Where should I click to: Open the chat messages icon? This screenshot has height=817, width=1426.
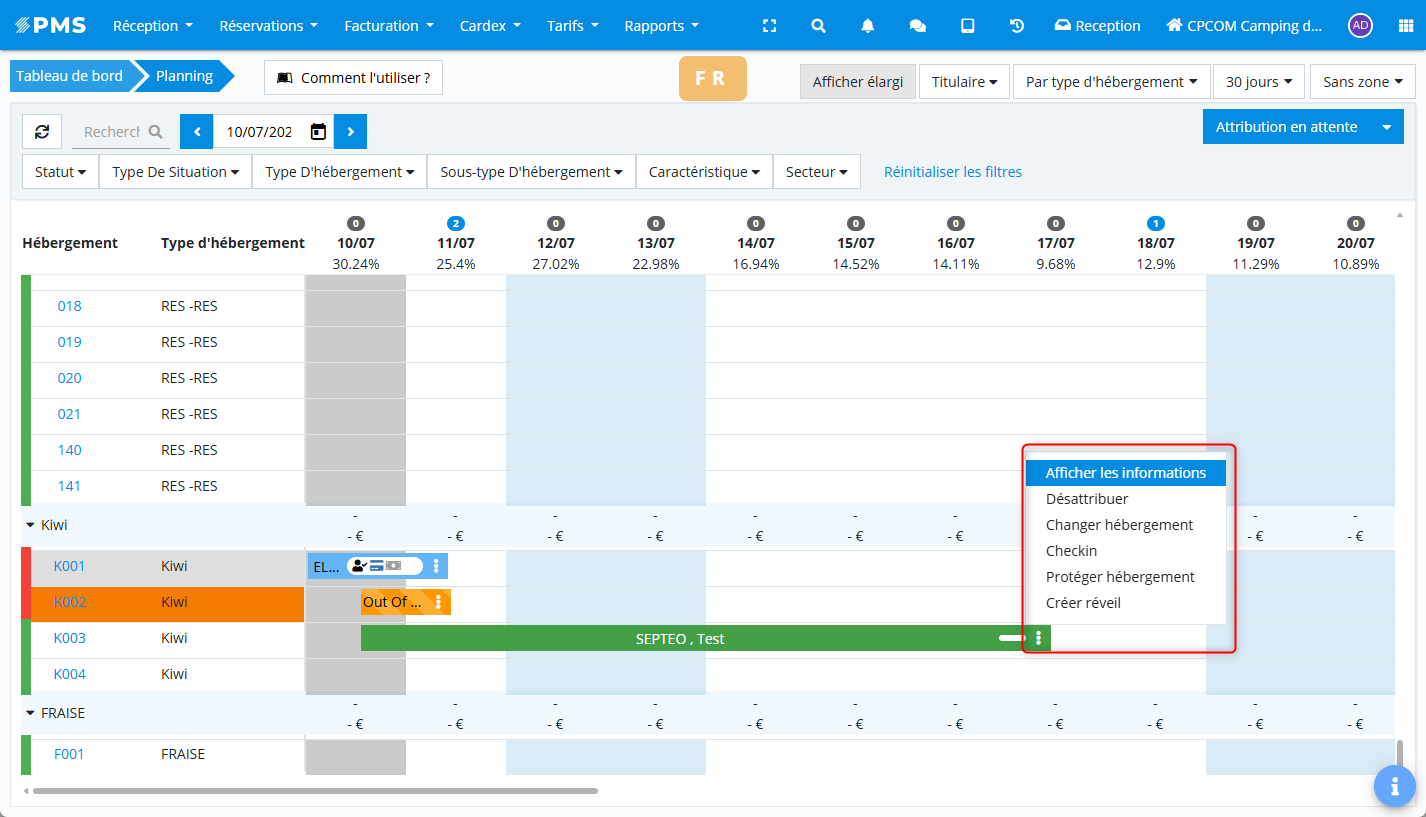point(917,26)
